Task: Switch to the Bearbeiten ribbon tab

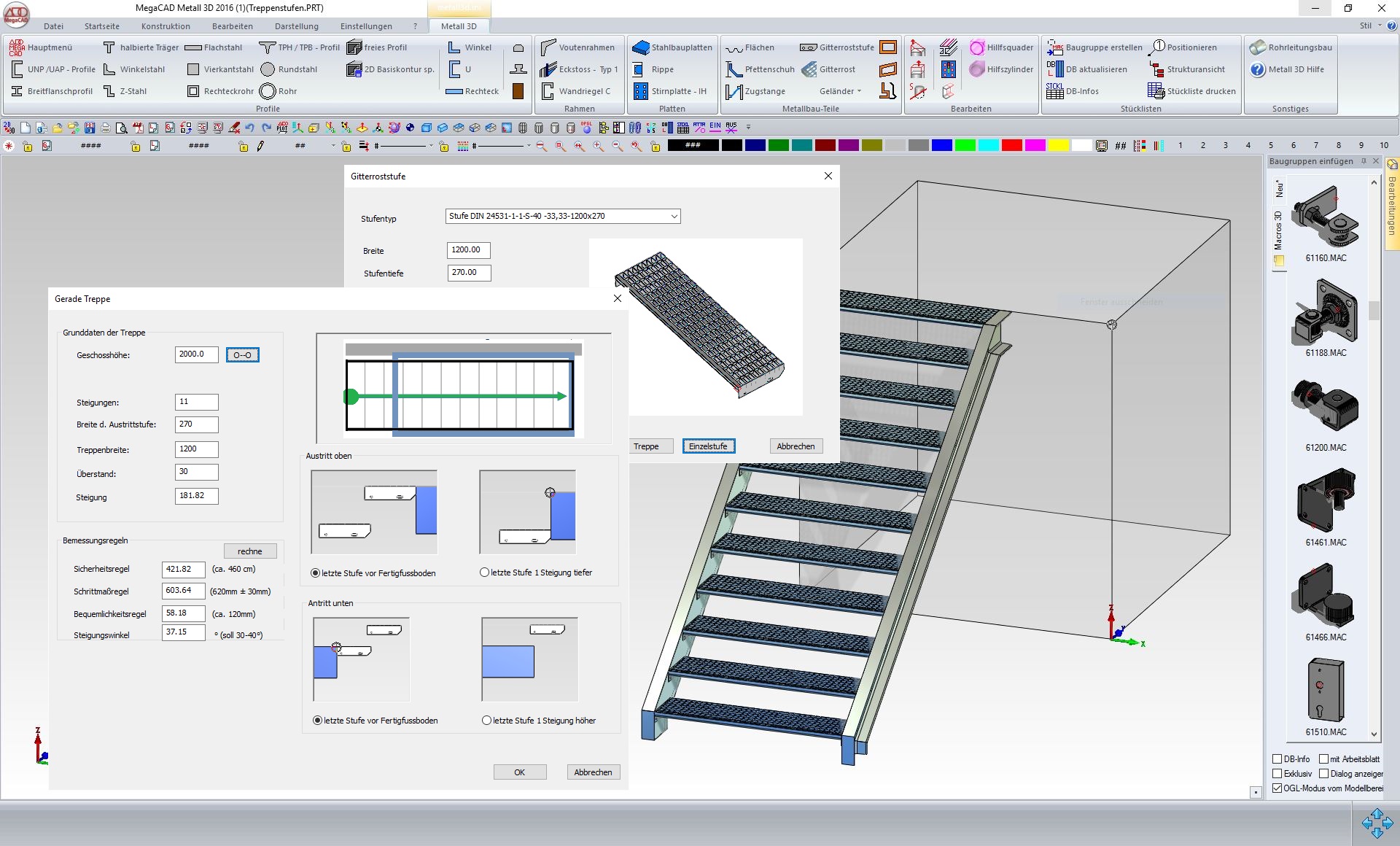Action: [x=233, y=26]
